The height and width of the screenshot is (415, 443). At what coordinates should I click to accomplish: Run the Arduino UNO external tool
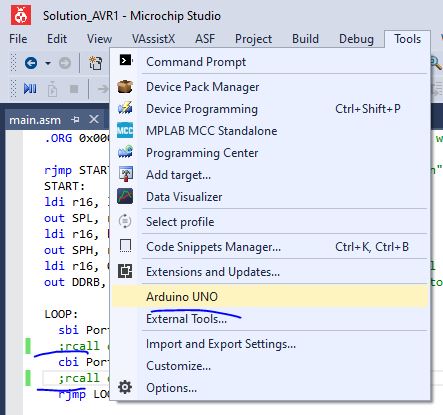(x=270, y=296)
